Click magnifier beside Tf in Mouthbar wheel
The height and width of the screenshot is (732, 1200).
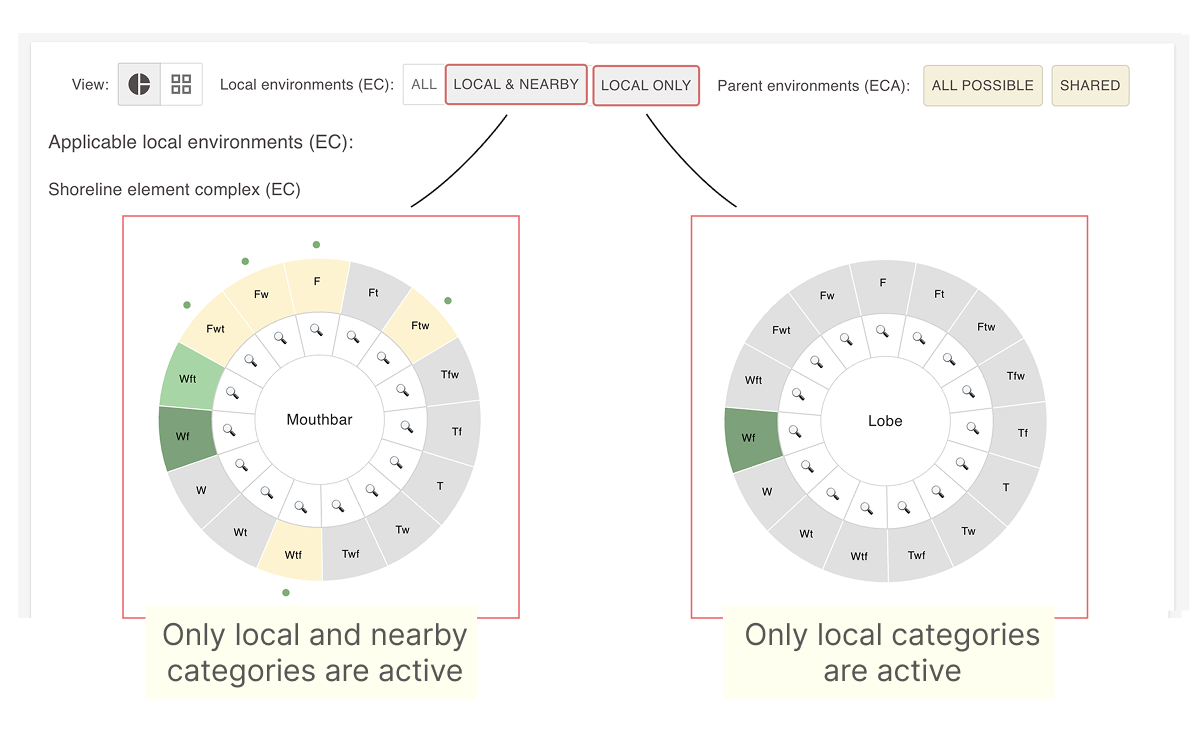pyautogui.click(x=406, y=427)
